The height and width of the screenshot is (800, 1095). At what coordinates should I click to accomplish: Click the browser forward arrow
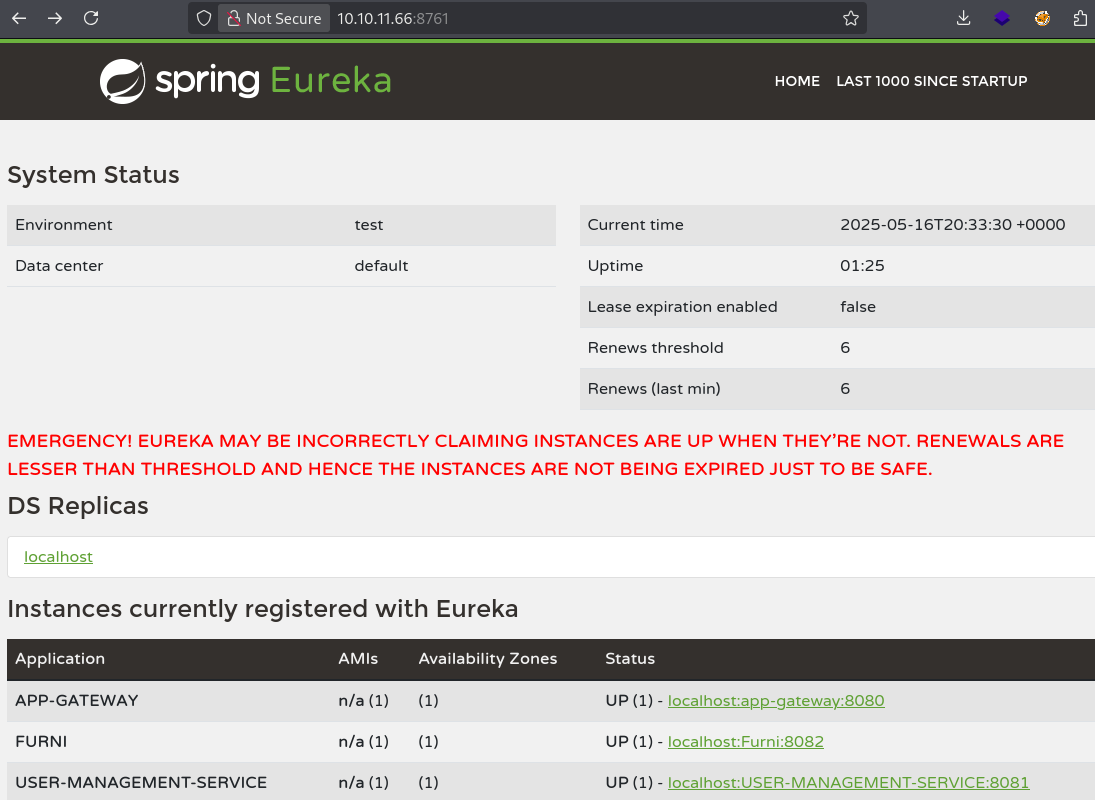(55, 18)
